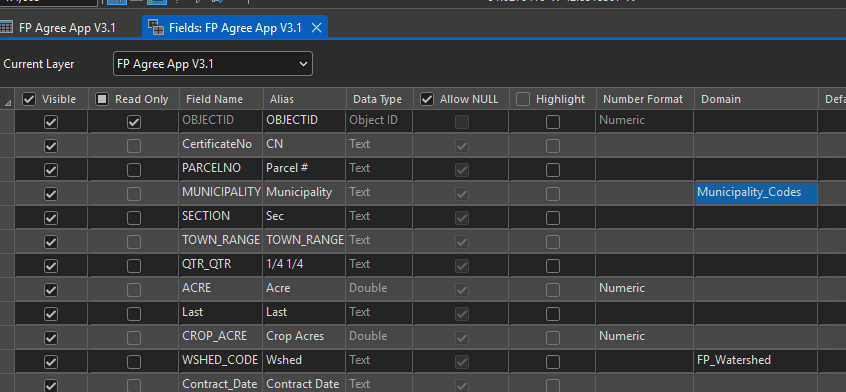
Task: Select the Municipality_Codes domain cell
Action: tap(756, 193)
